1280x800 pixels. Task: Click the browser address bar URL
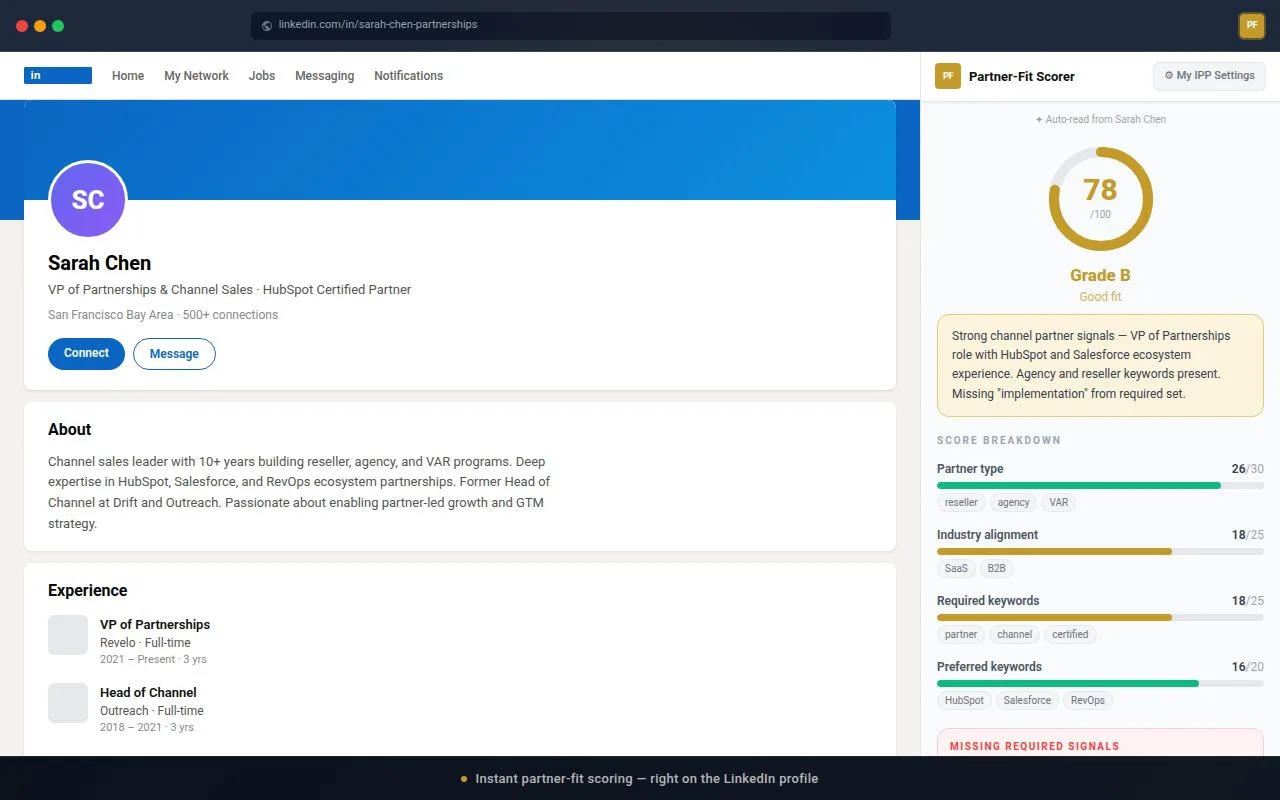pos(570,26)
